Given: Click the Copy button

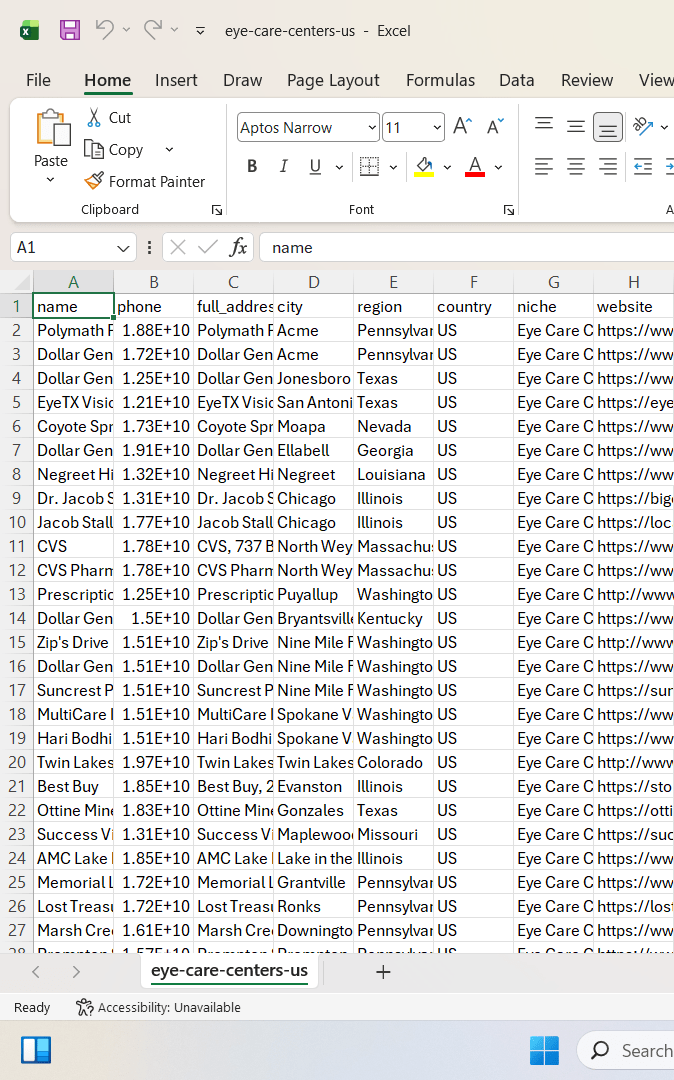Looking at the screenshot, I should point(114,149).
